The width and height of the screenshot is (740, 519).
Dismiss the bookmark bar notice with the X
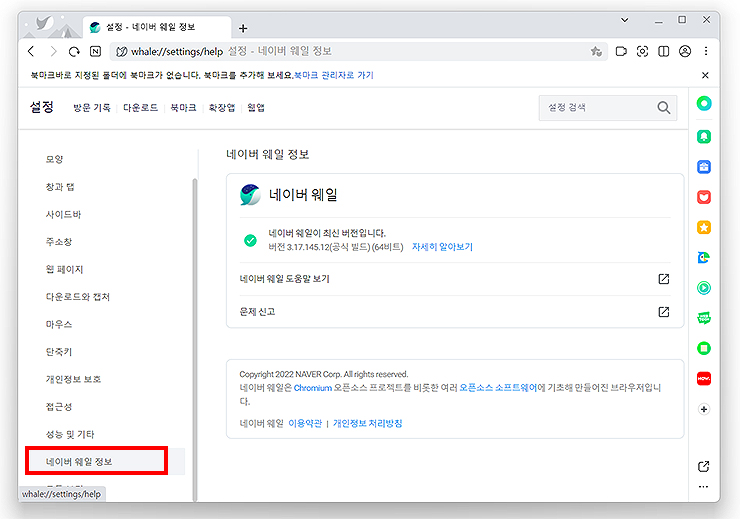705,75
